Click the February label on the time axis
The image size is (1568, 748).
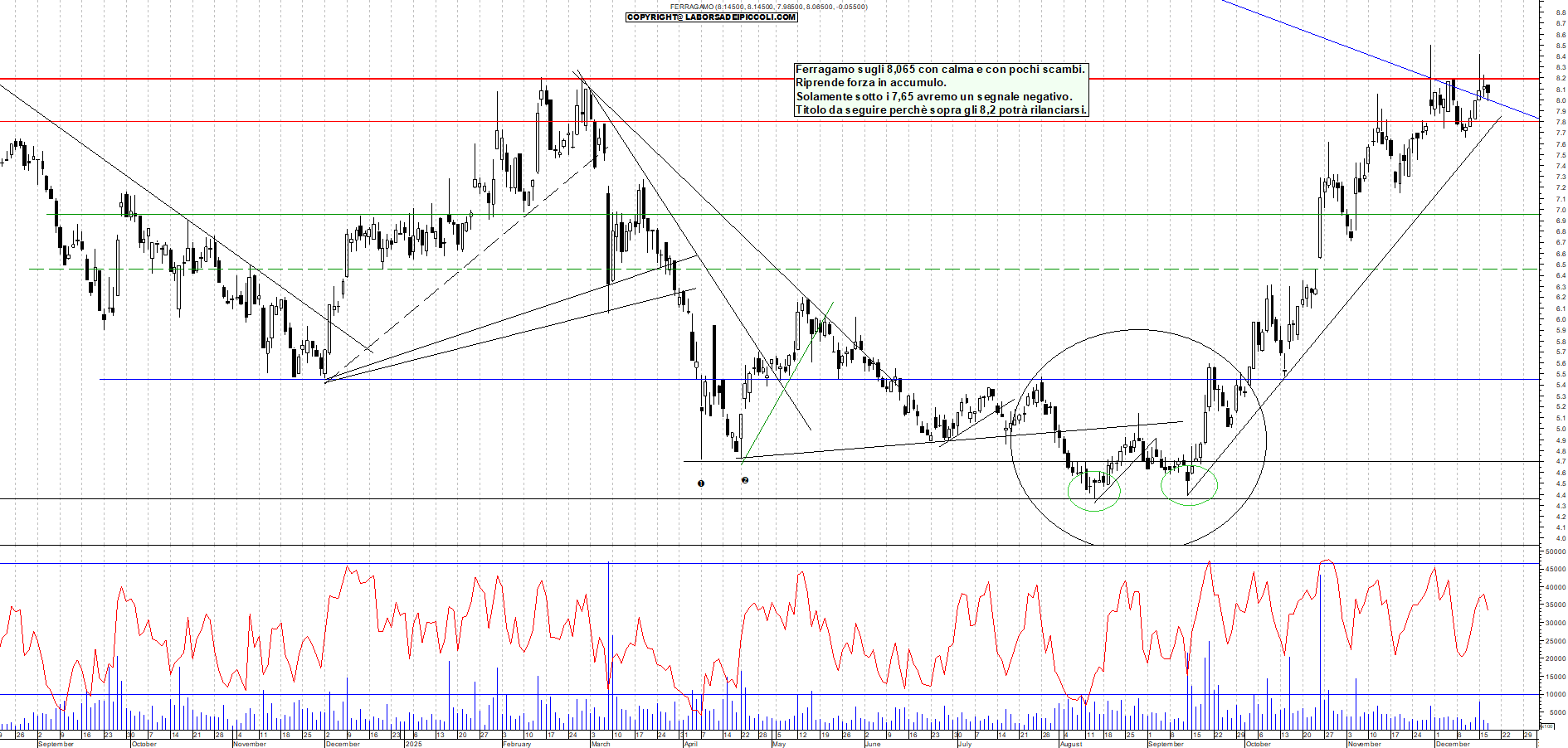pyautogui.click(x=517, y=744)
